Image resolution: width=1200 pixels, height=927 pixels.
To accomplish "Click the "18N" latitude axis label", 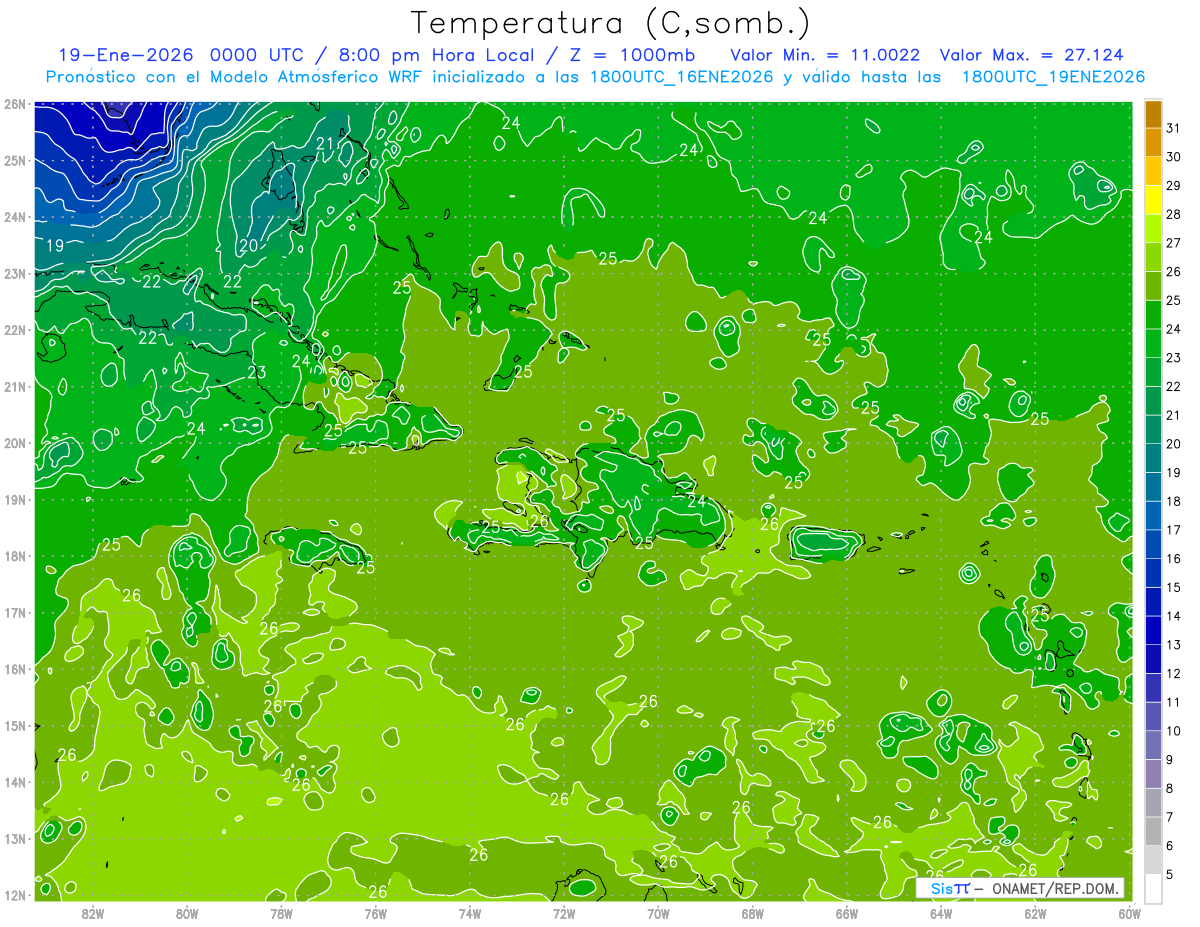I will click(x=14, y=556).
